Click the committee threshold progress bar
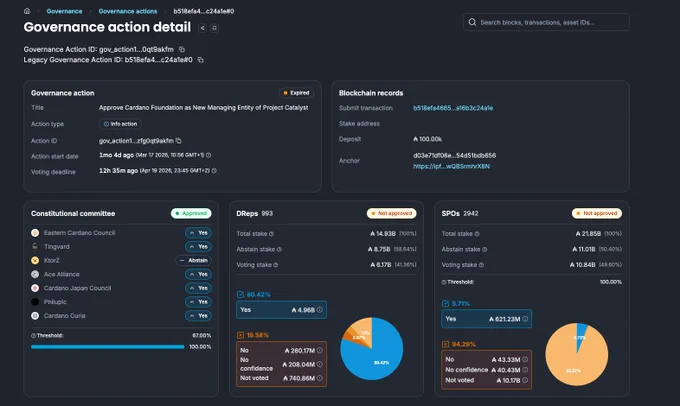 pyautogui.click(x=108, y=347)
